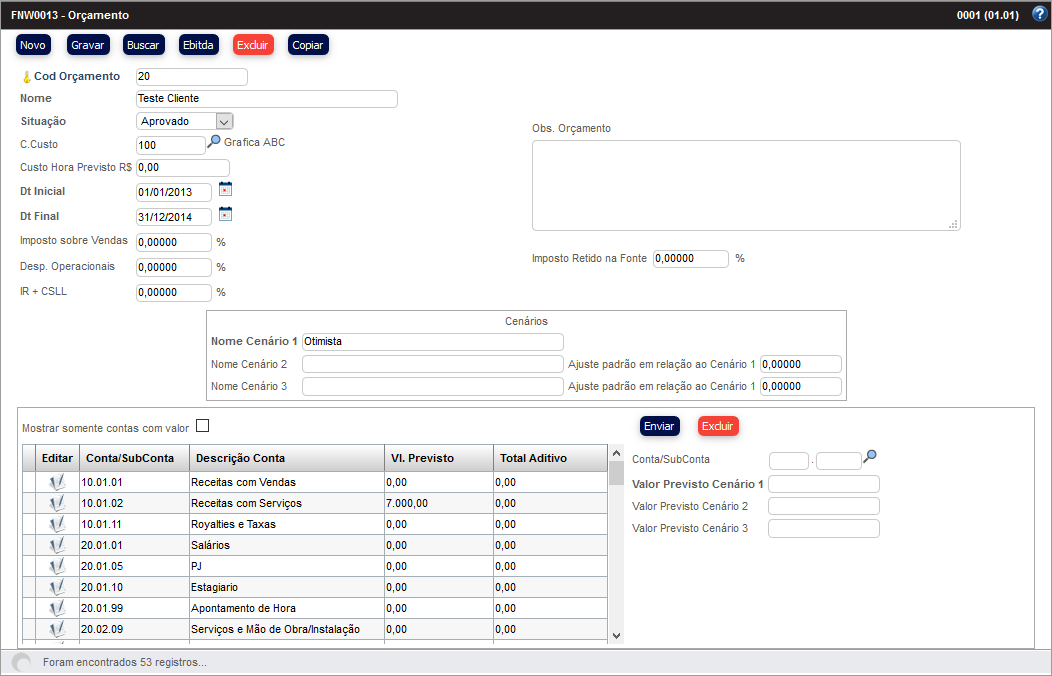
Task: Click the Conta/SubConta magnifier lookup icon
Action: [x=870, y=457]
